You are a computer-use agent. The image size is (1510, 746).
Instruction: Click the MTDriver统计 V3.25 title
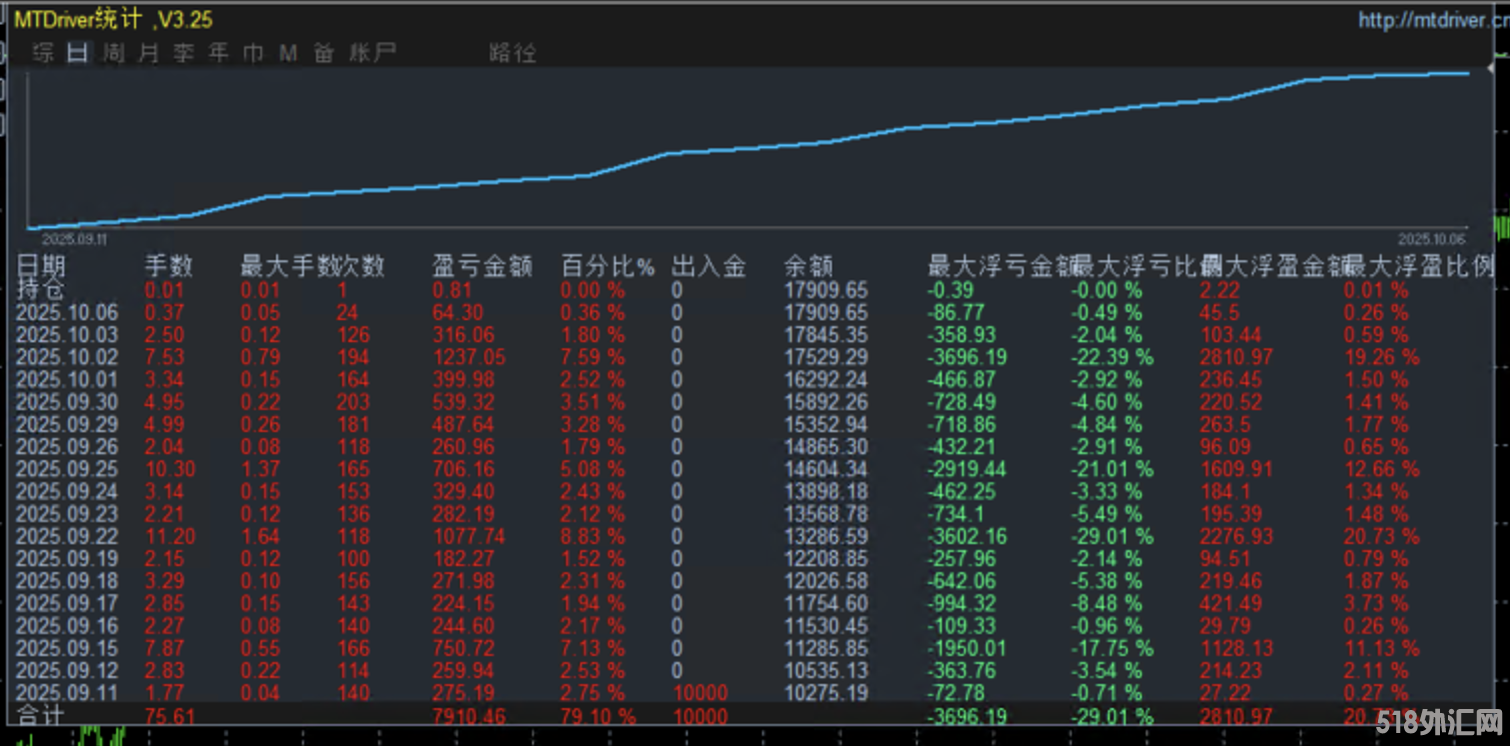113,20
